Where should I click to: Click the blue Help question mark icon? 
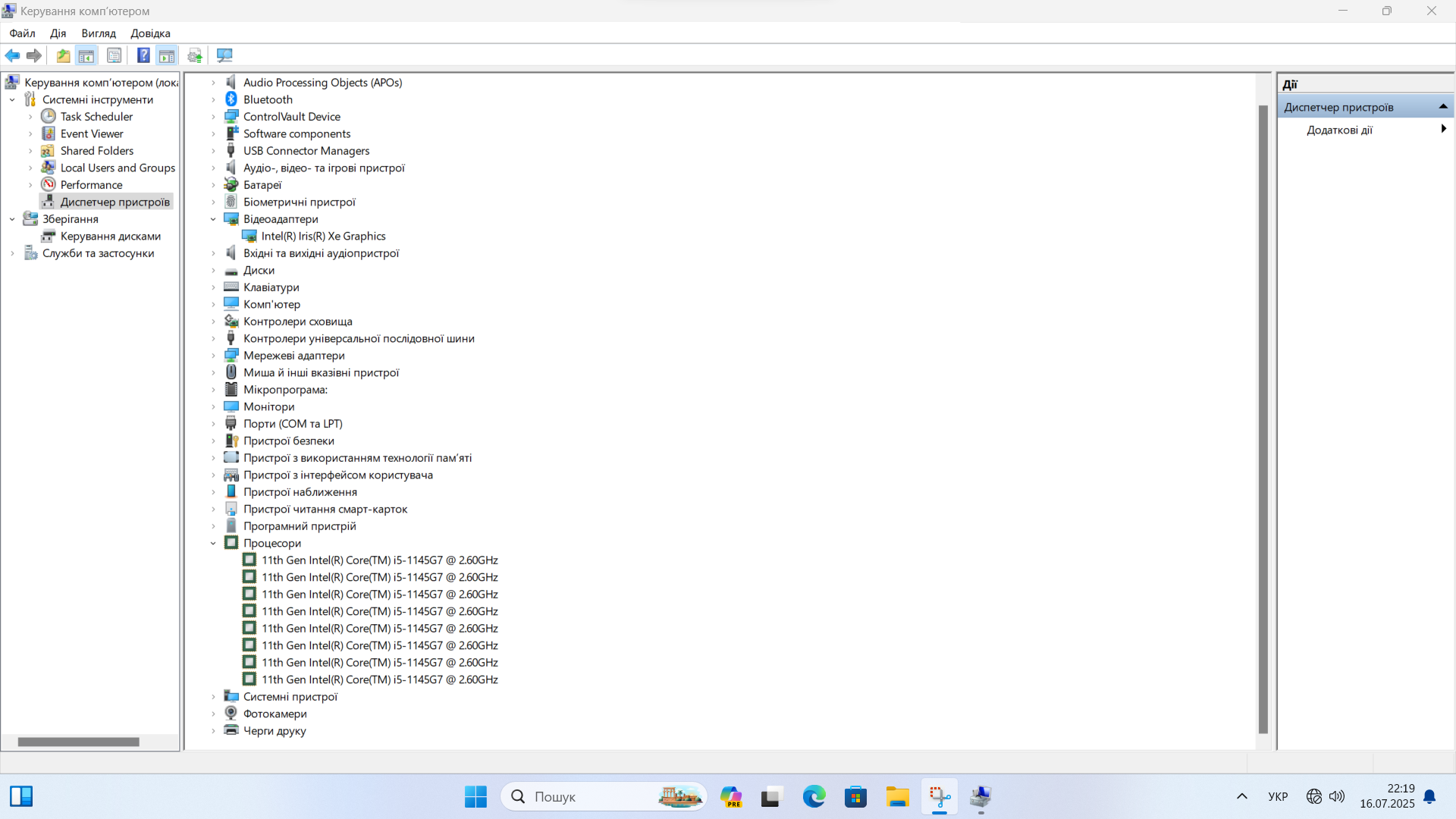pos(143,55)
